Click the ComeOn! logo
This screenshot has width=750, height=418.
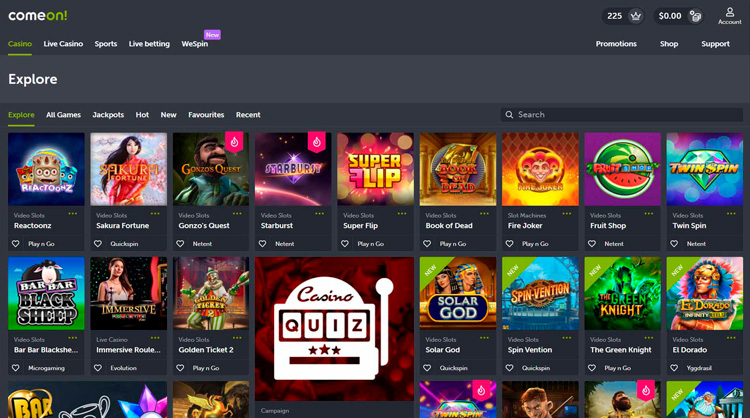pyautogui.click(x=37, y=15)
